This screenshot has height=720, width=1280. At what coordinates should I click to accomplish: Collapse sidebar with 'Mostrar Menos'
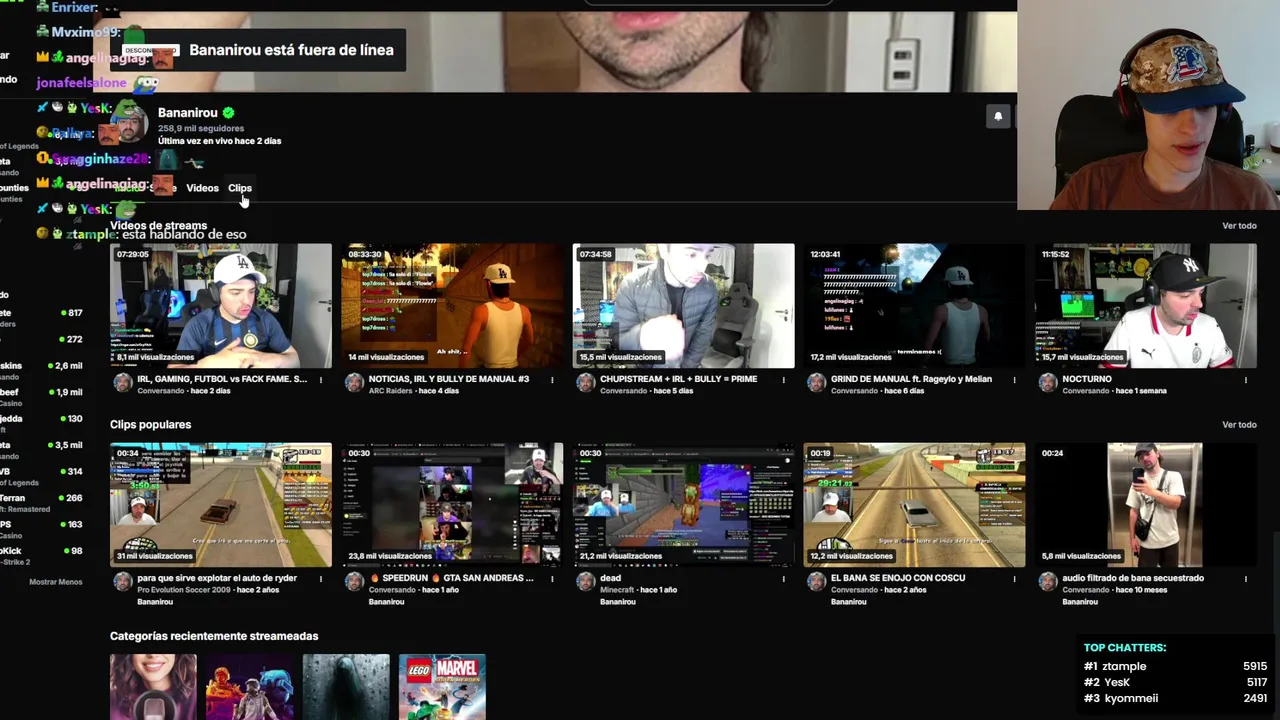point(55,582)
